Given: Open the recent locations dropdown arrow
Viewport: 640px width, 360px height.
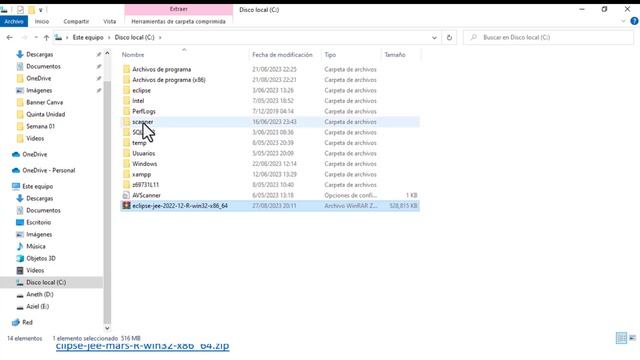Looking at the screenshot, I should [x=36, y=38].
